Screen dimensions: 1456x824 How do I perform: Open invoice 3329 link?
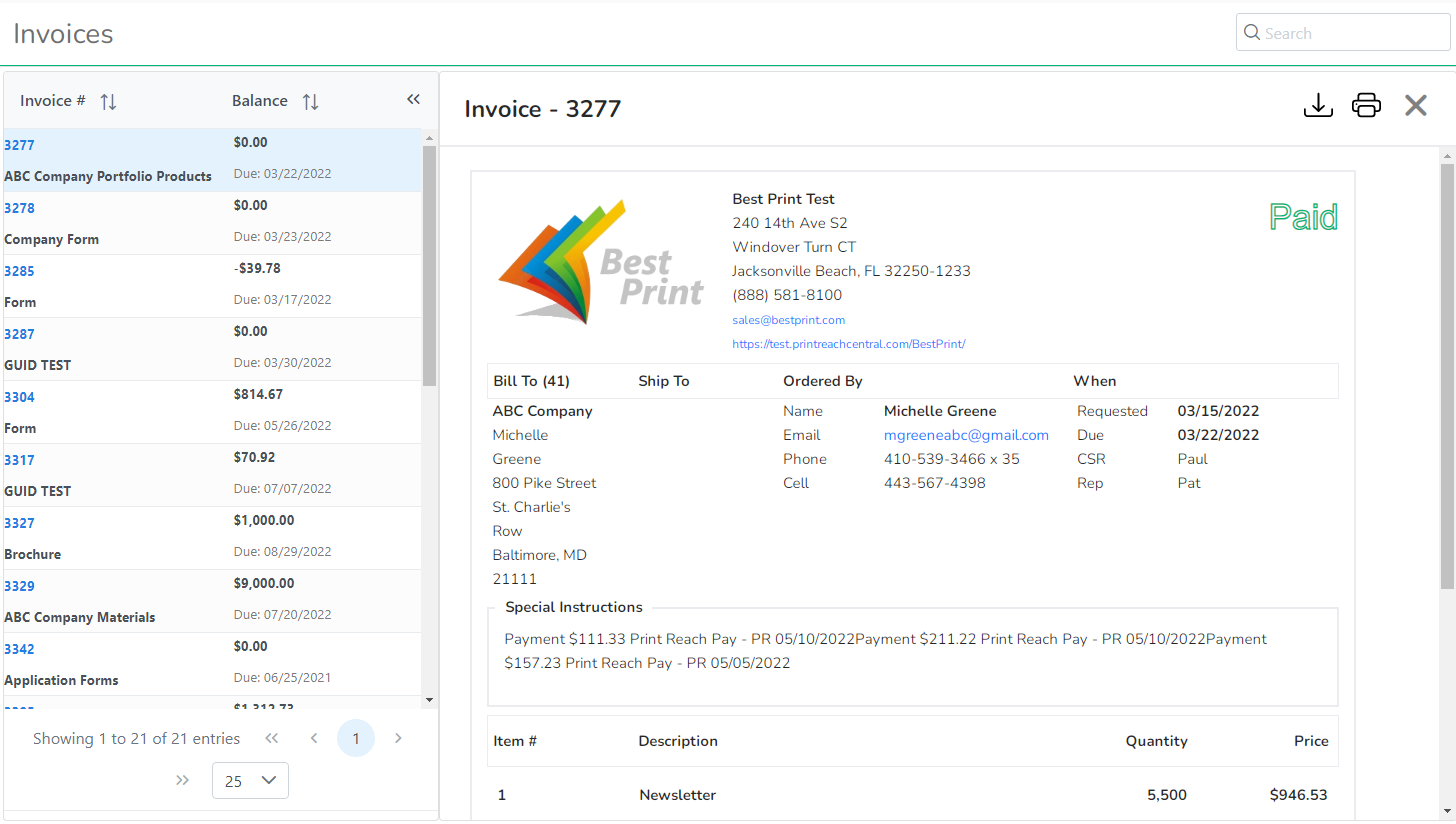click(19, 586)
